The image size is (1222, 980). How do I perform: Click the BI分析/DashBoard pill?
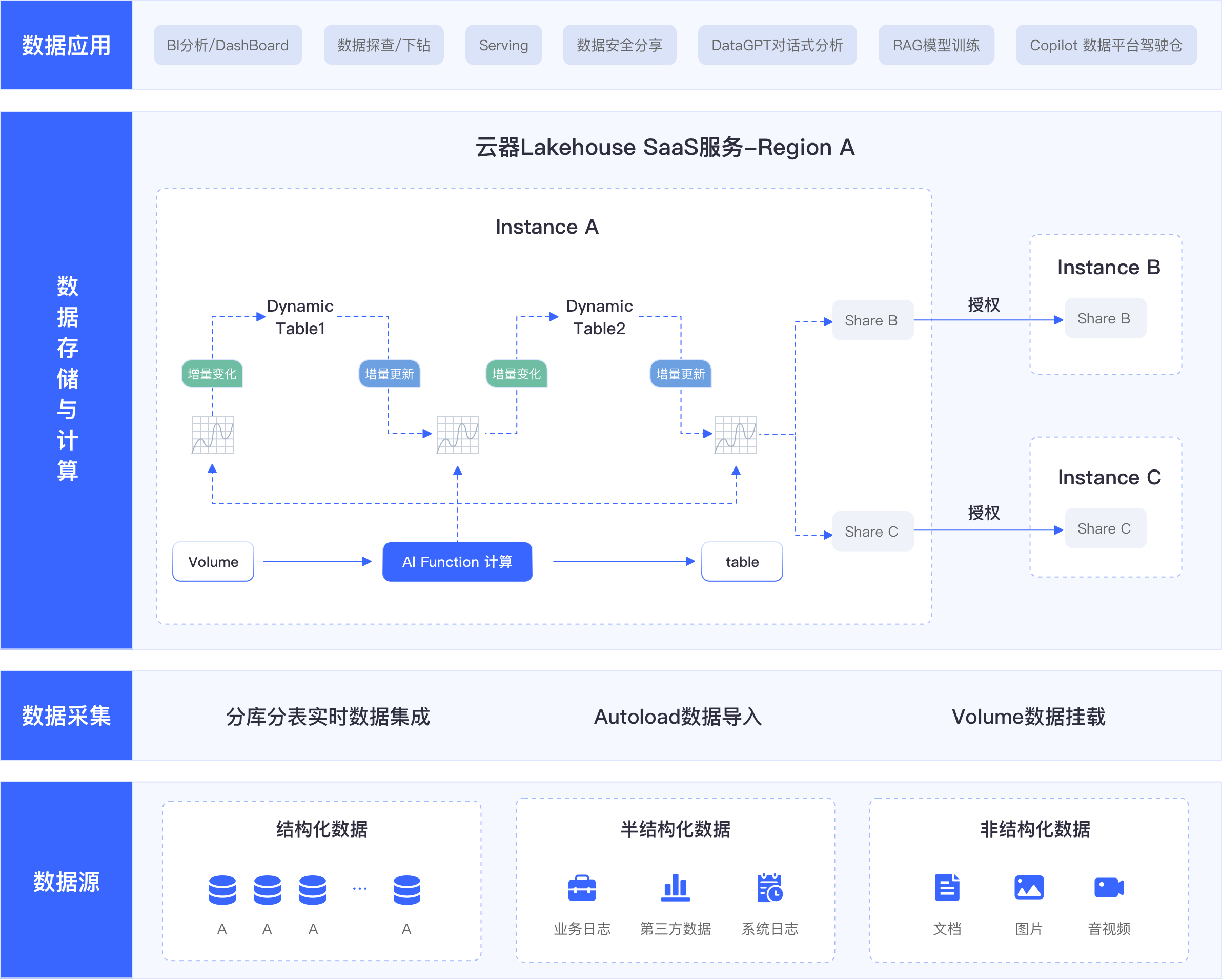coord(227,45)
